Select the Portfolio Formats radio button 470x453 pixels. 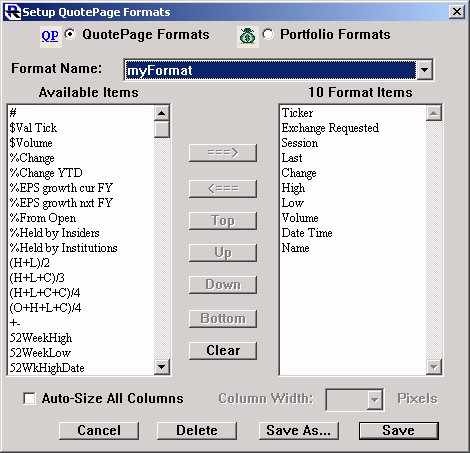[268, 34]
